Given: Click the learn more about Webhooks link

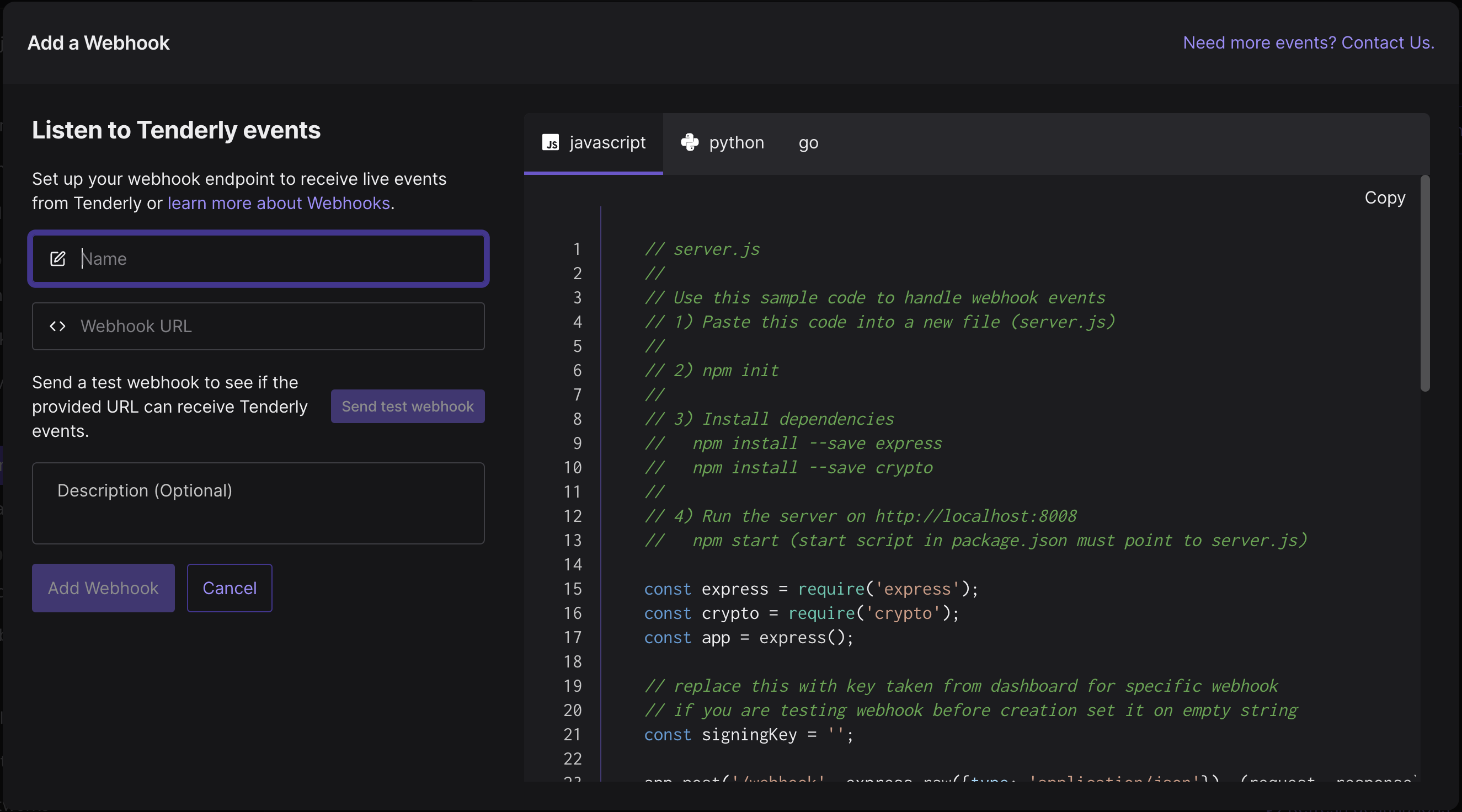Looking at the screenshot, I should (278, 203).
